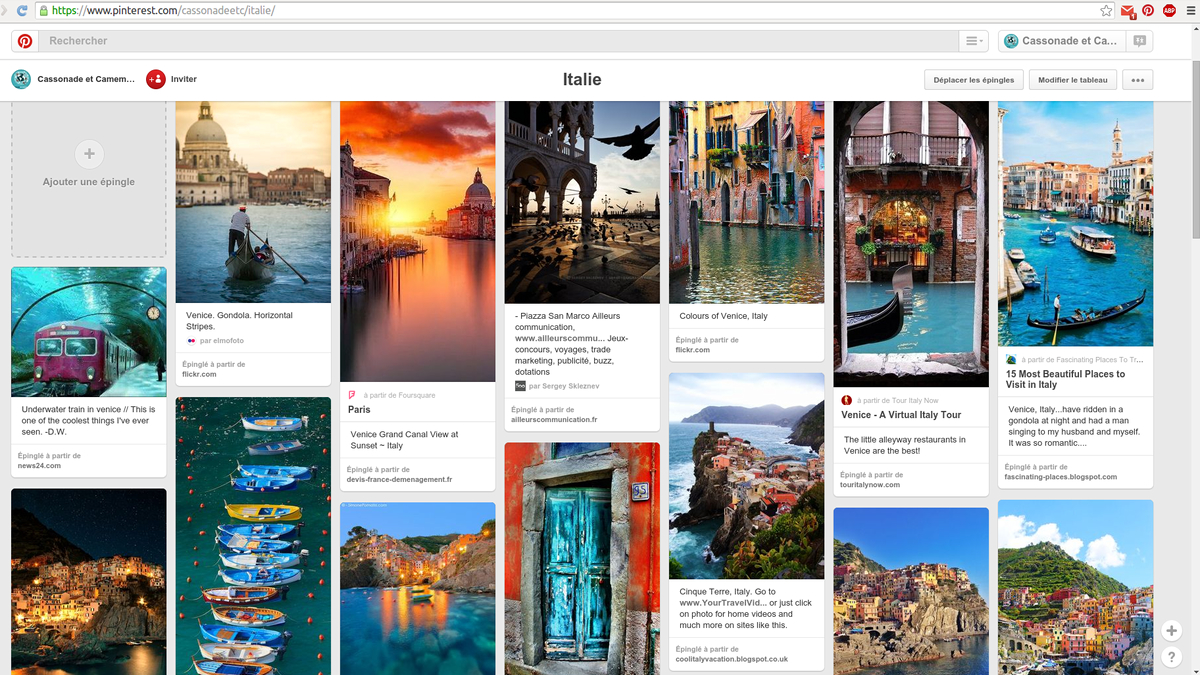Open Cassonade et Camem... board owner avatar

pos(21,79)
